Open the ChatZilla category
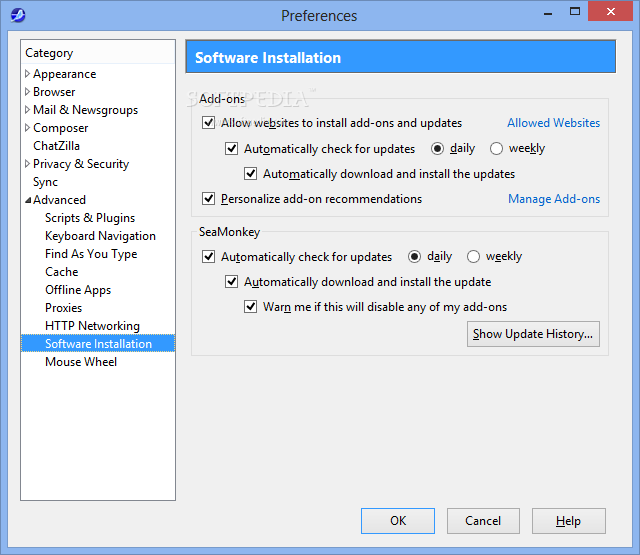This screenshot has width=640, height=555. [56, 146]
